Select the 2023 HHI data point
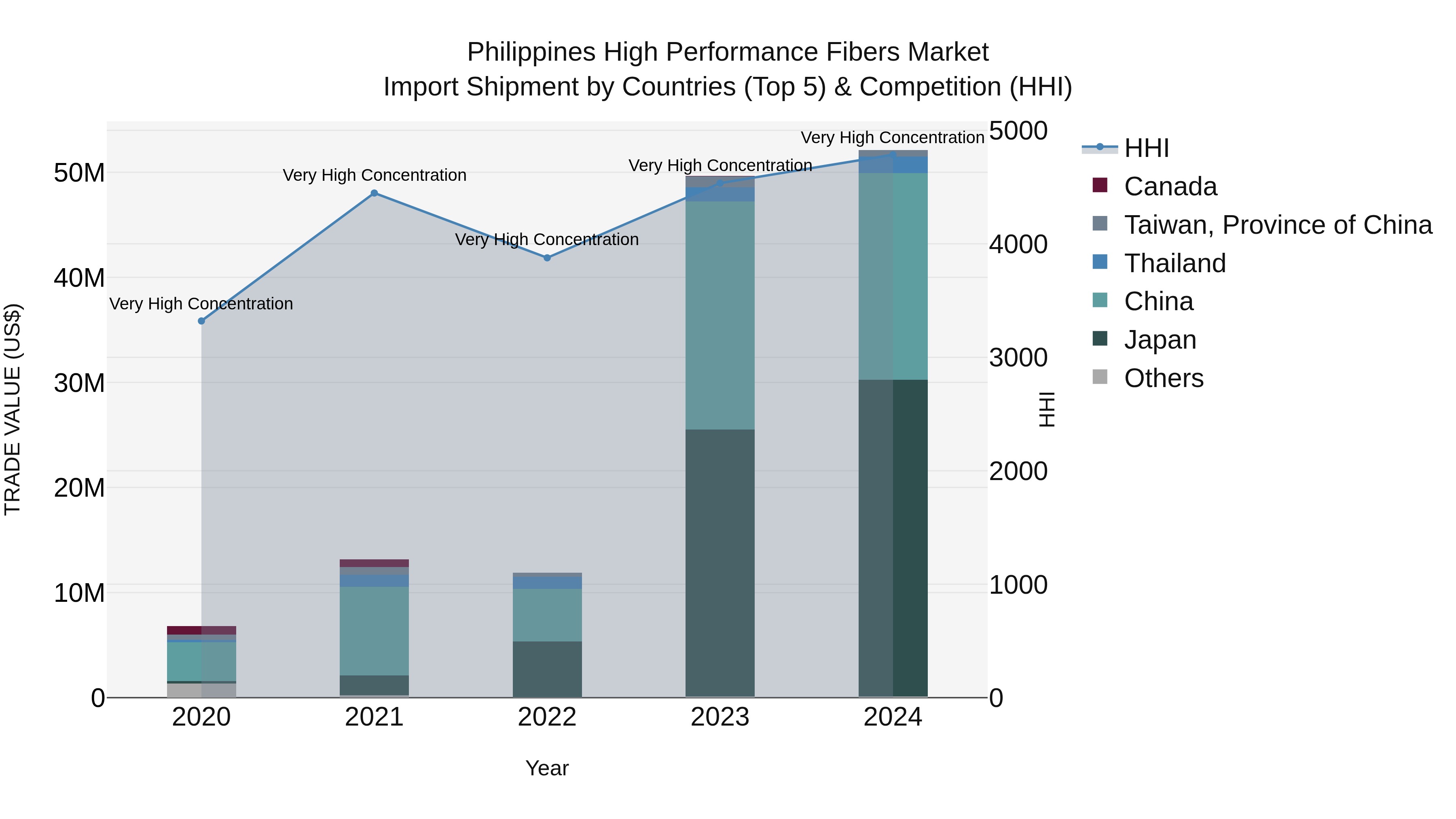 pos(720,183)
